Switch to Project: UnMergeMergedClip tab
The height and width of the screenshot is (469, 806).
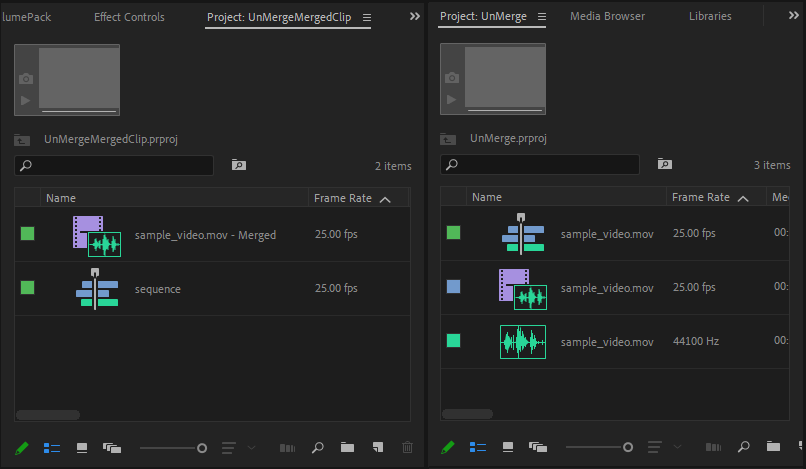[x=279, y=17]
